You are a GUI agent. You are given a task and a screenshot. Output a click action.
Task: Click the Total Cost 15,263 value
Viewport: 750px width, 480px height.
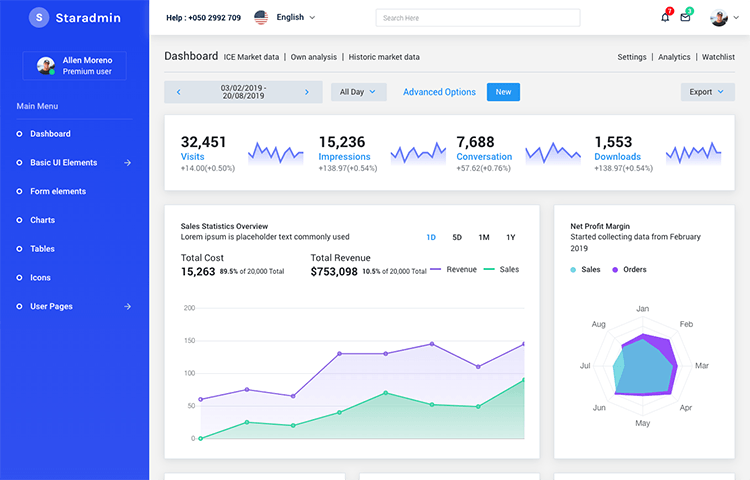click(198, 272)
